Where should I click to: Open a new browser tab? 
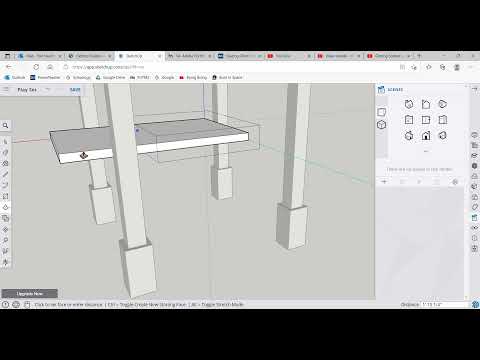point(419,56)
